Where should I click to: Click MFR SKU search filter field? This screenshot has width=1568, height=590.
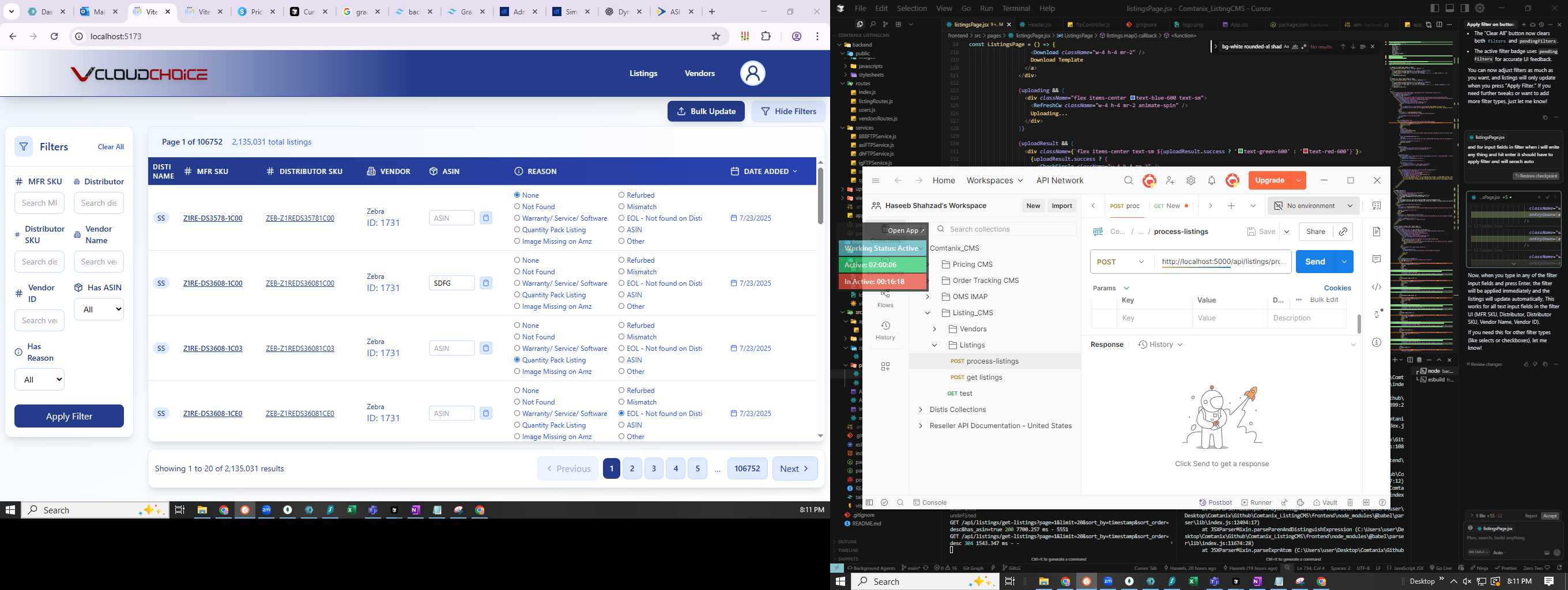pos(39,203)
